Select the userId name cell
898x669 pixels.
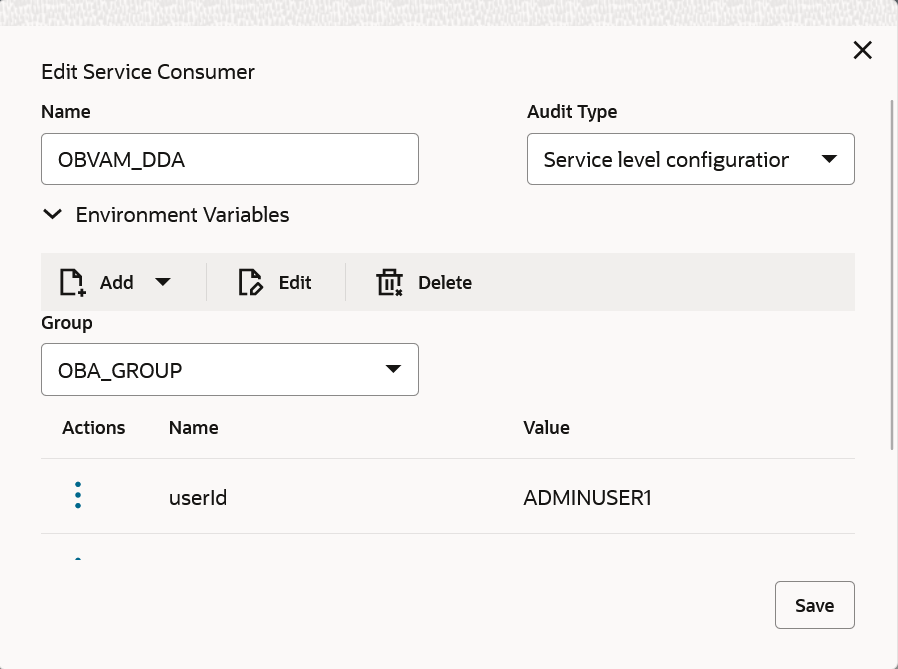point(198,496)
